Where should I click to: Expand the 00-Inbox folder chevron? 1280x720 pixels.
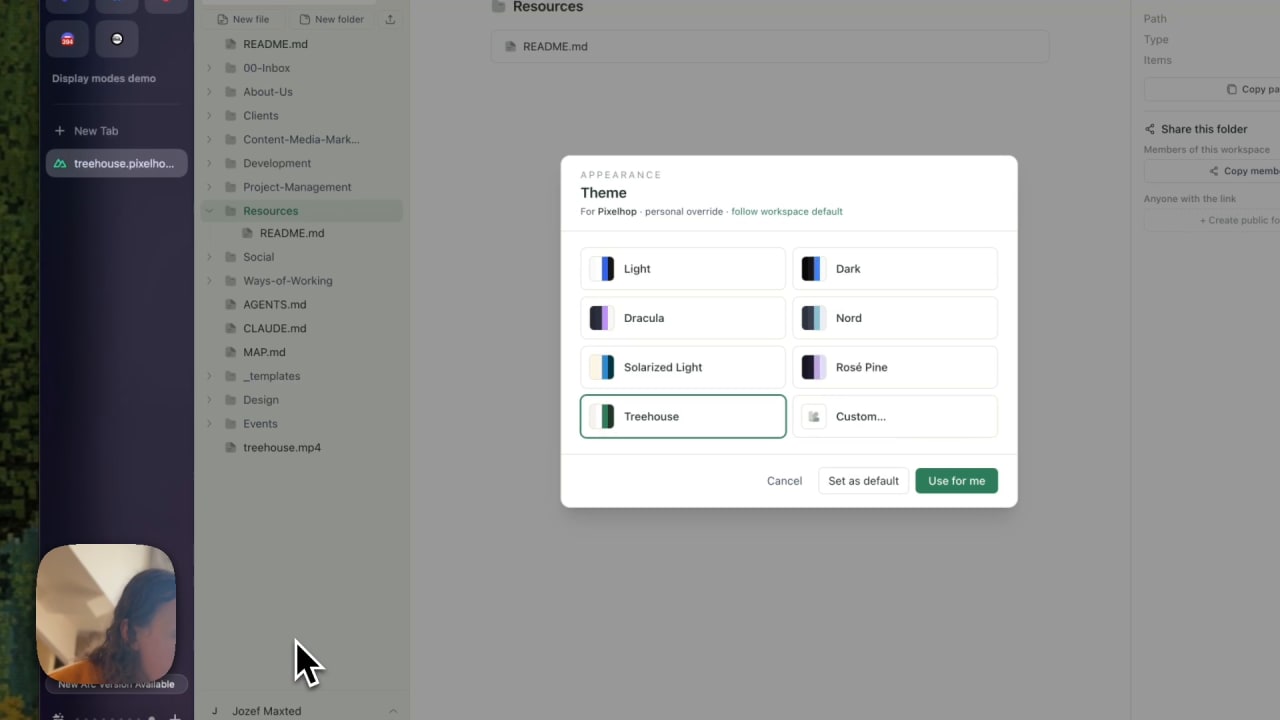tap(209, 68)
